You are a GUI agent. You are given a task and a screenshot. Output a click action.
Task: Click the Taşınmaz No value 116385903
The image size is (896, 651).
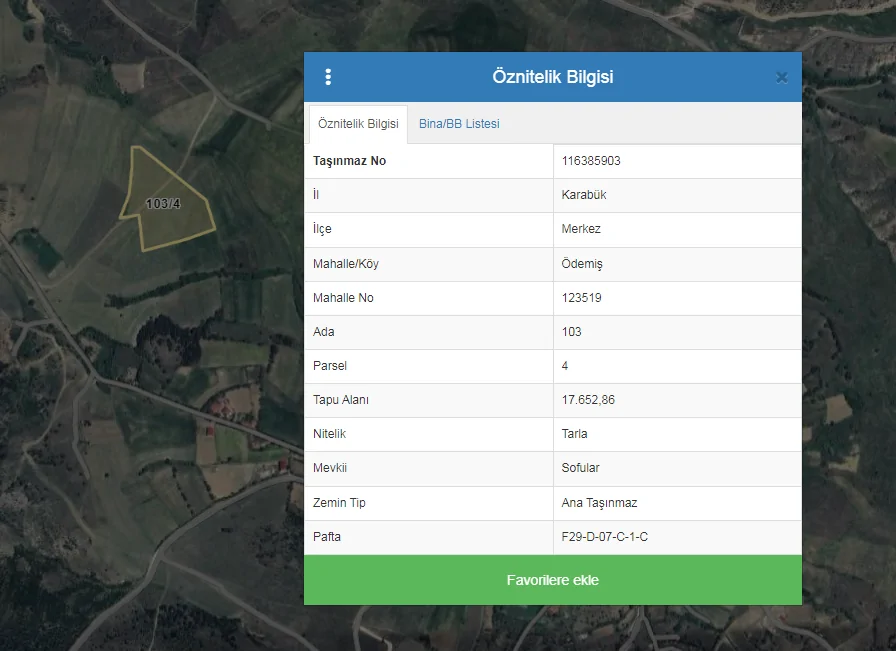click(591, 161)
